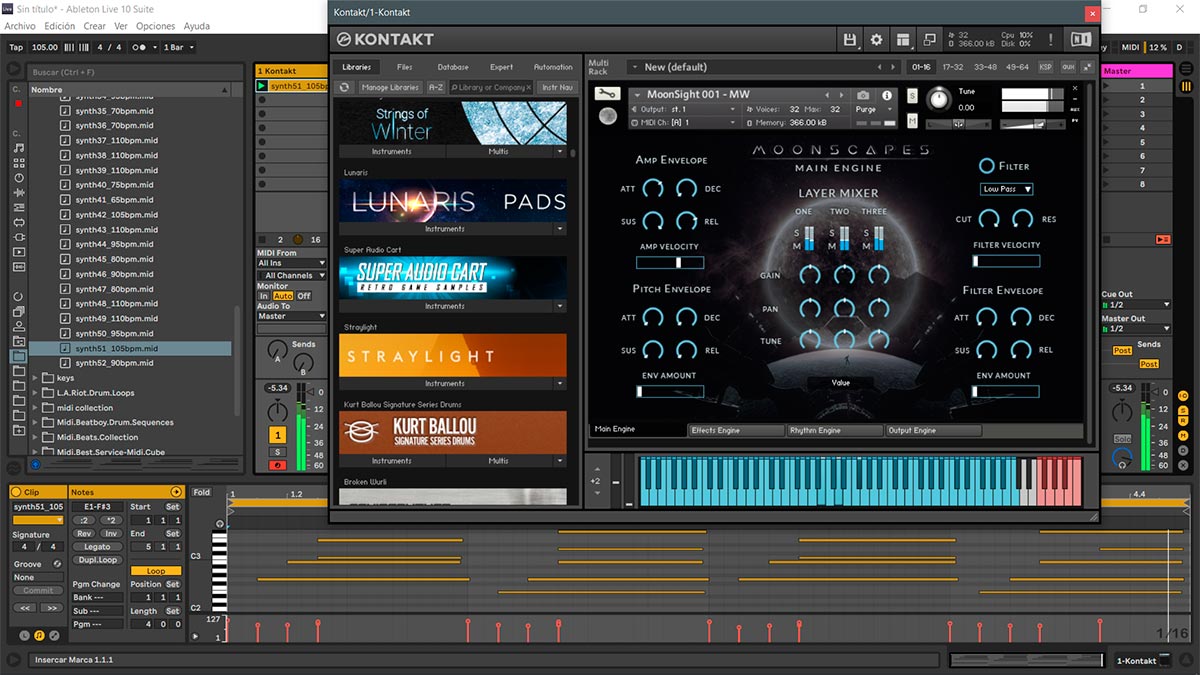The image size is (1200, 675).
Task: Show the clip Envelopes box icon
Action: 53,635
